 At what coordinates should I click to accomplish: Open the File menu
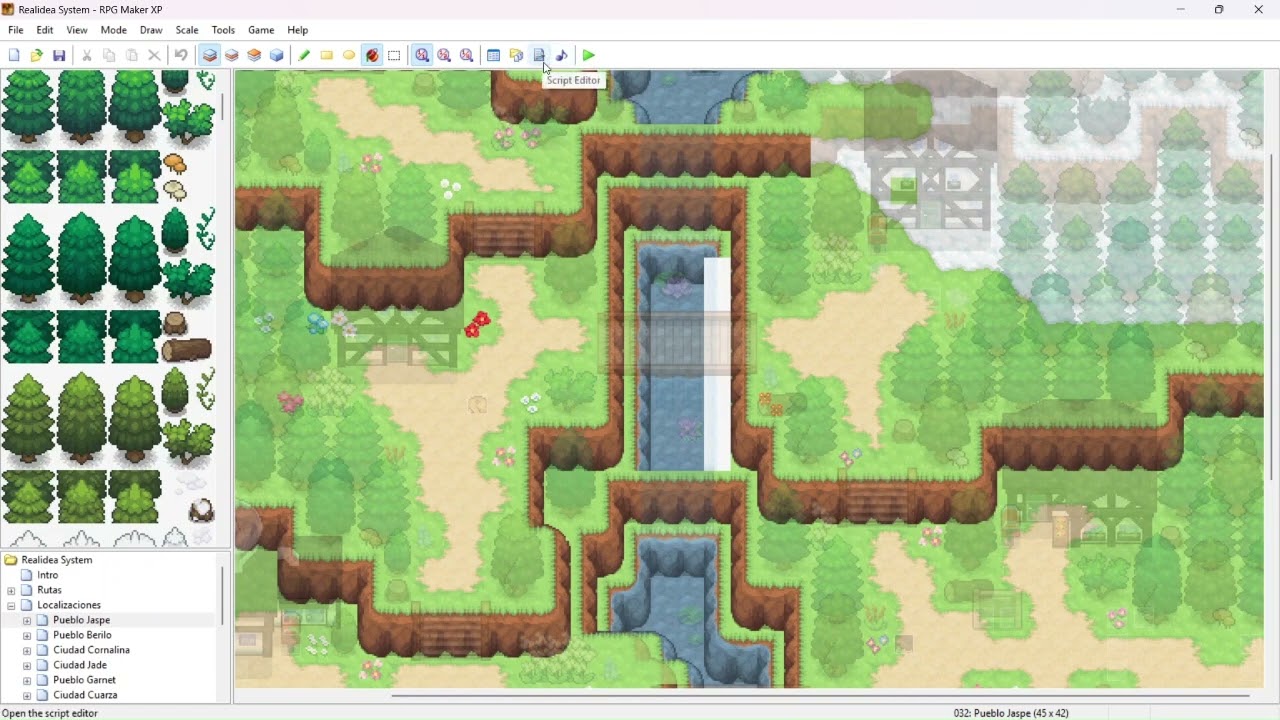16,30
